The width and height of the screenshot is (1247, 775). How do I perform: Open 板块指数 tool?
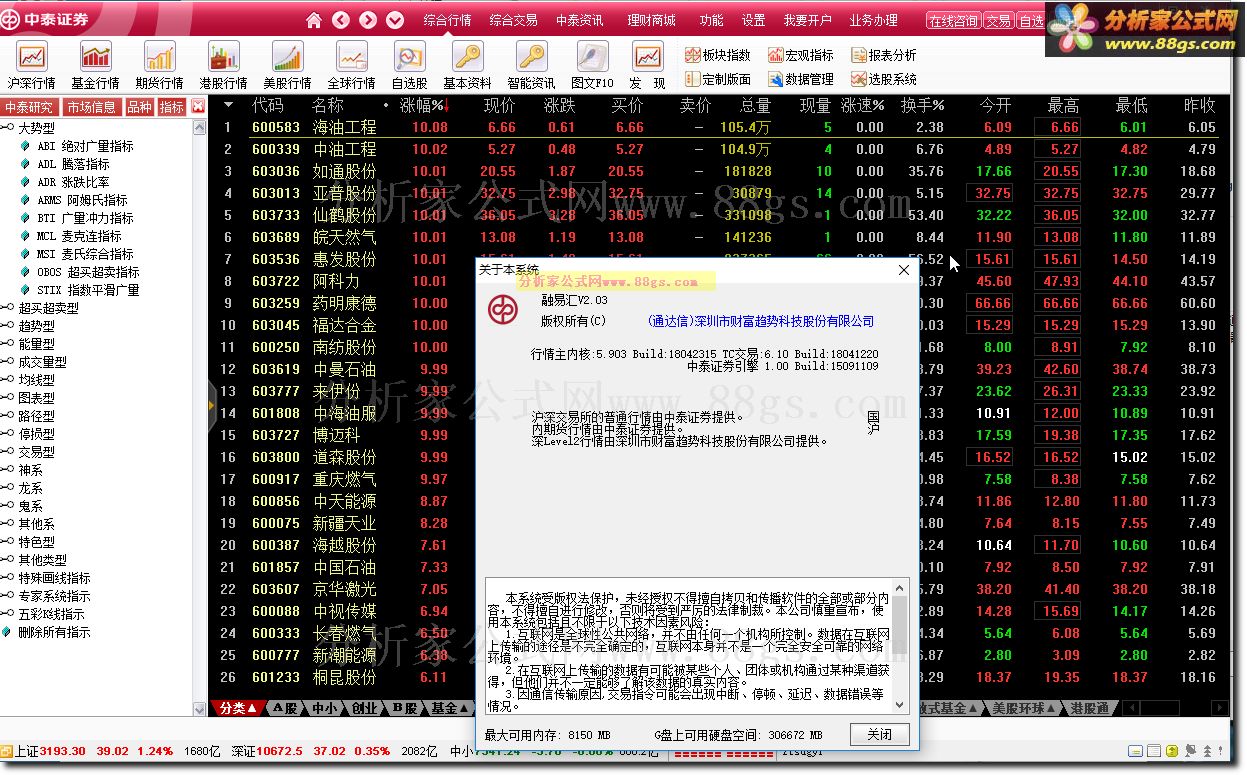[718, 55]
